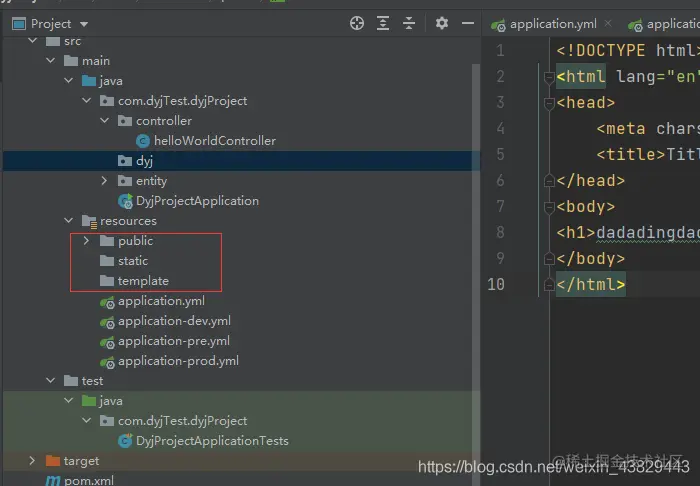Hide the Project panel with the minus icon
The image size is (700, 486).
(468, 23)
